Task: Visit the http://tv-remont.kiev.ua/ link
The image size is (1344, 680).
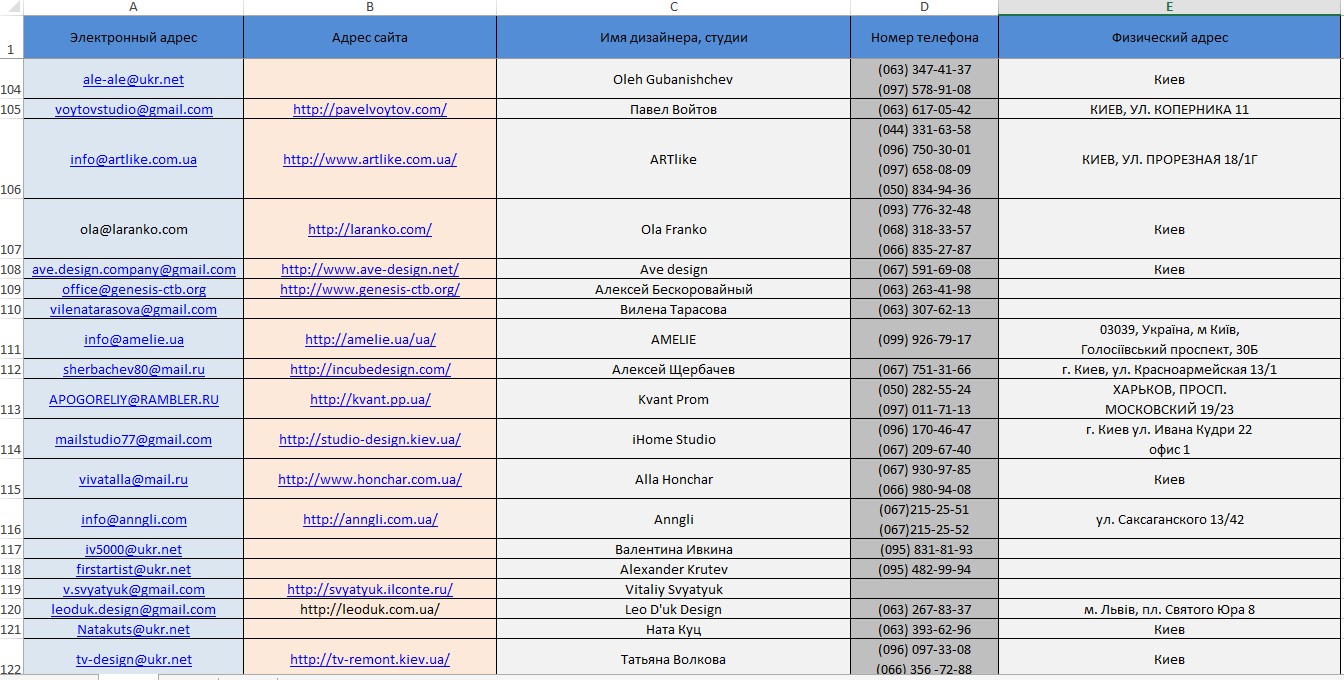Action: click(x=370, y=660)
